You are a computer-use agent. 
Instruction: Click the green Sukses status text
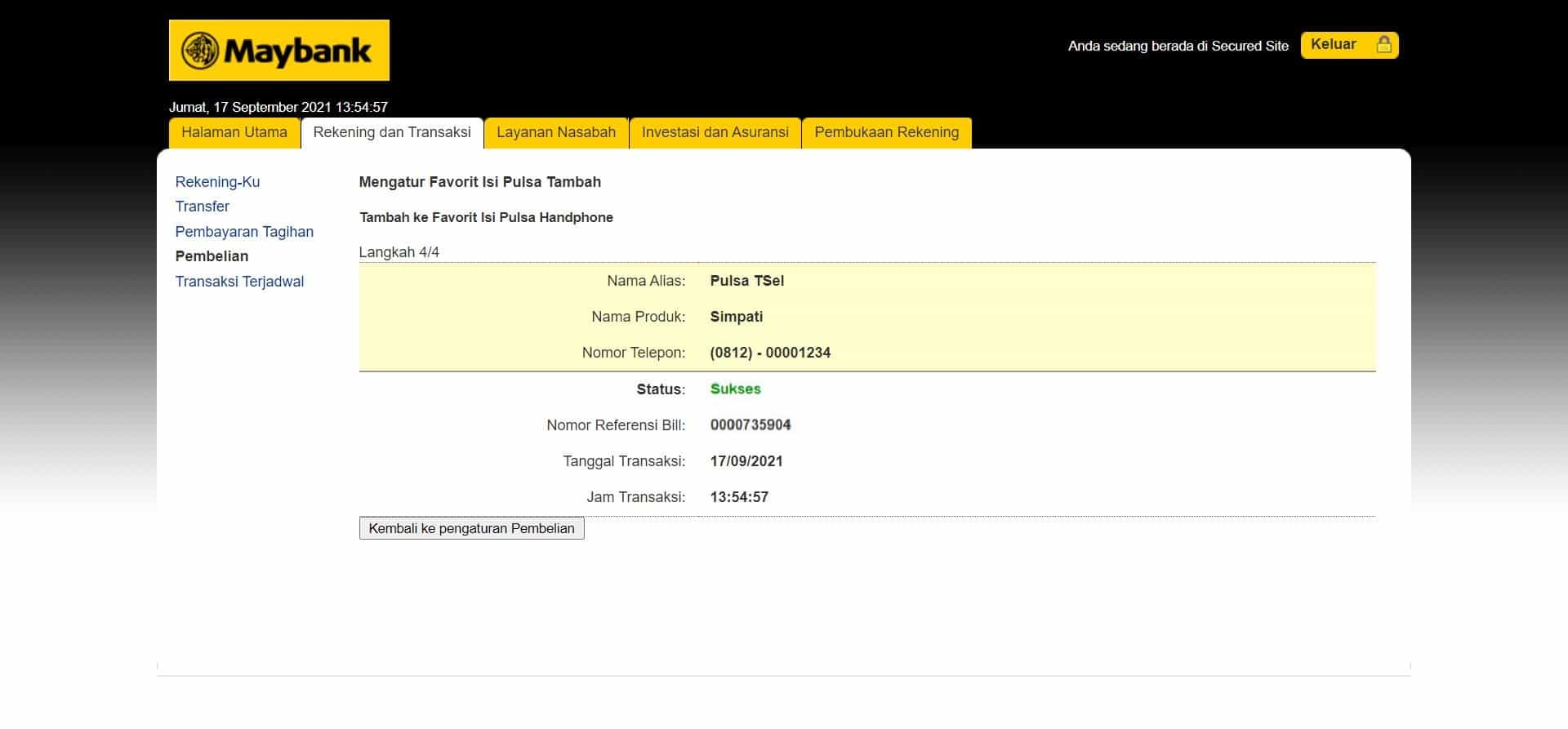735,389
